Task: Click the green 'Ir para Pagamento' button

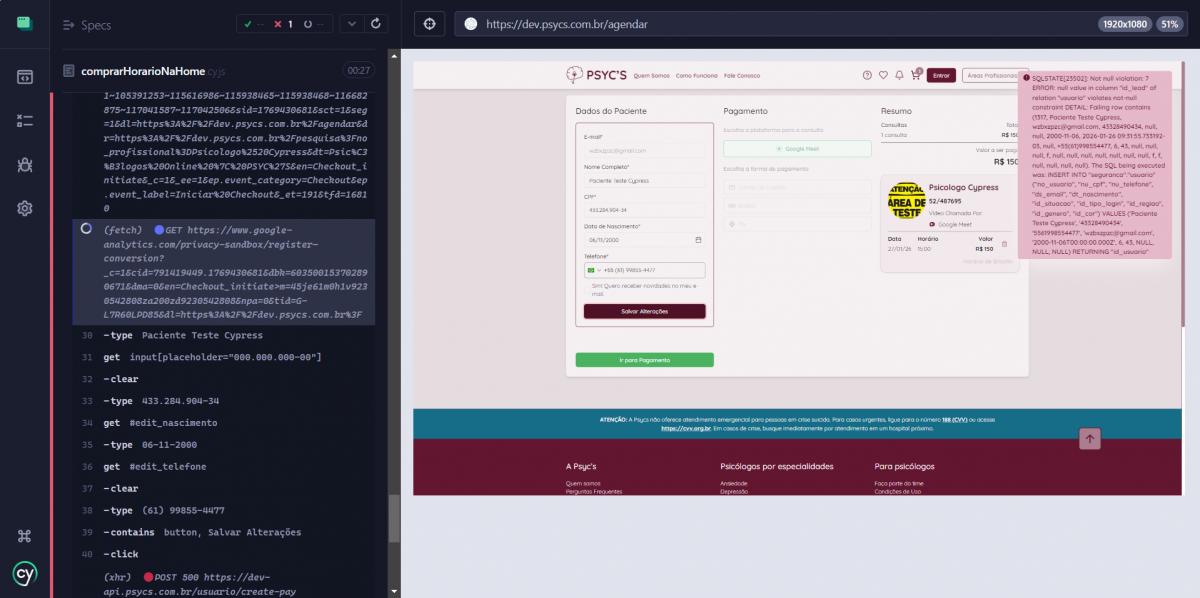Action: click(x=644, y=359)
